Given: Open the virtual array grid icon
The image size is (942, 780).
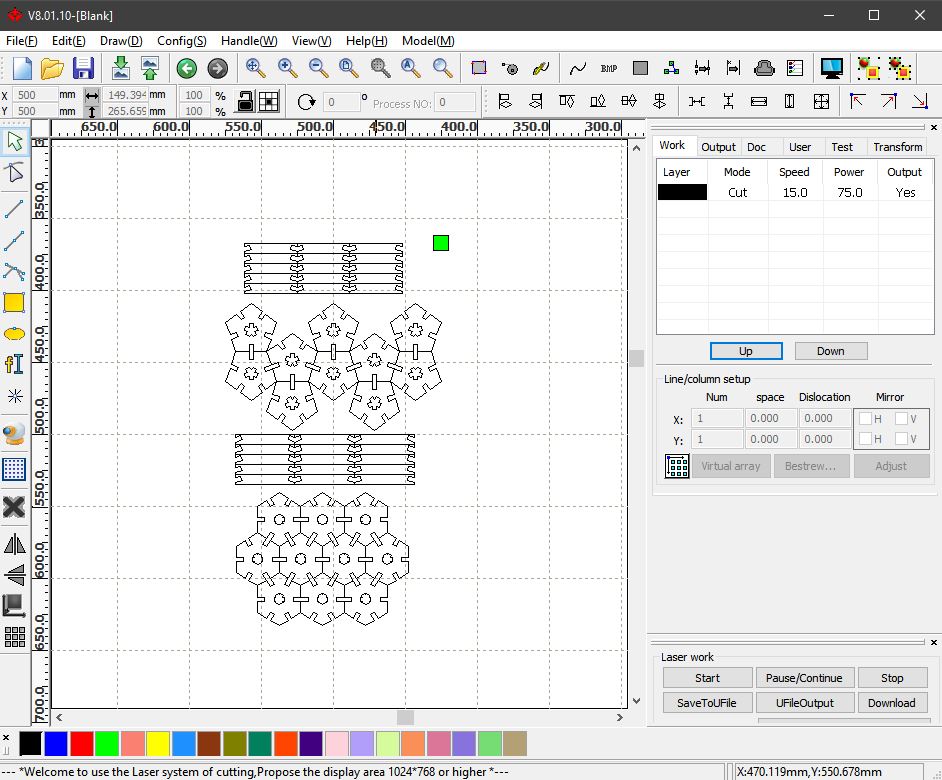Looking at the screenshot, I should point(676,466).
